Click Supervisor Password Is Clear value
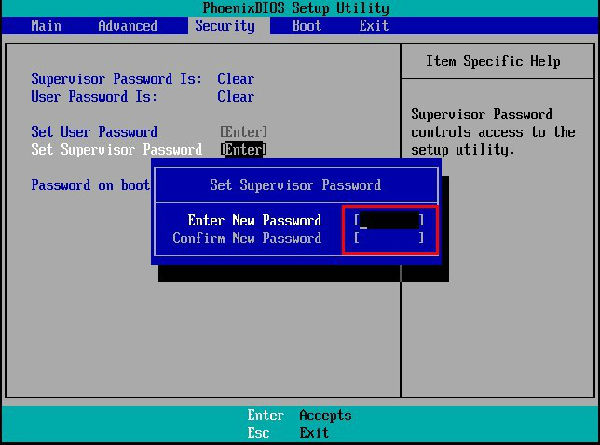 [x=235, y=79]
